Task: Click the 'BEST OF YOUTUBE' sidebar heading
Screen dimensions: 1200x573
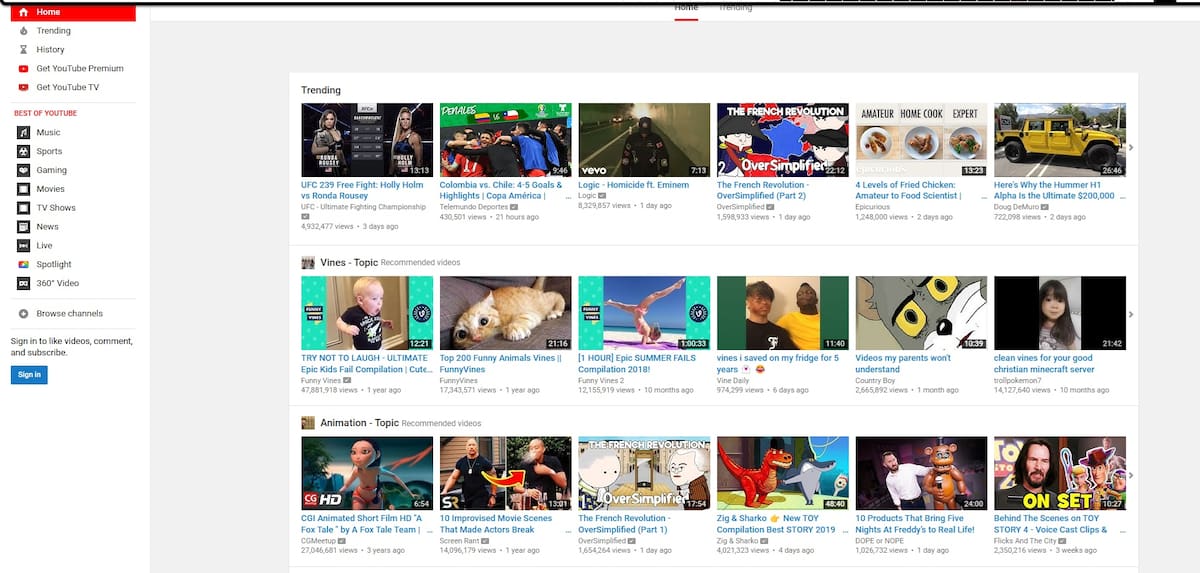Action: [x=45, y=113]
